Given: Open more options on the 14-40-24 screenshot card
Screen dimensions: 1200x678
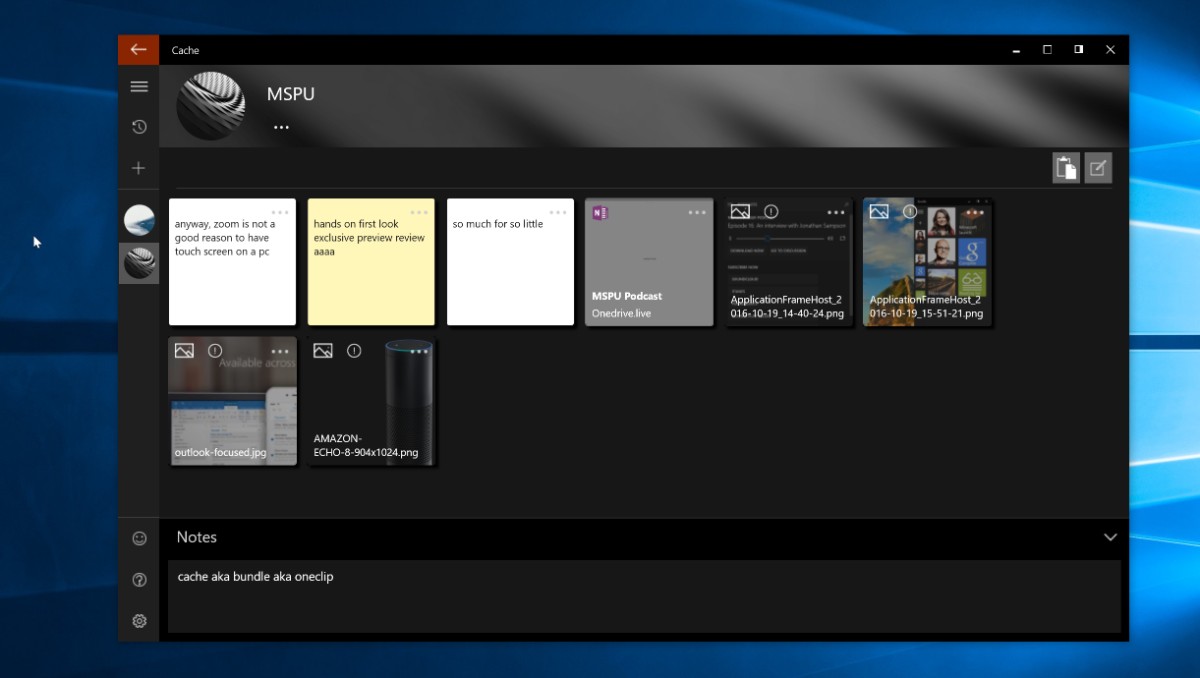Looking at the screenshot, I should pyautogui.click(x=836, y=212).
